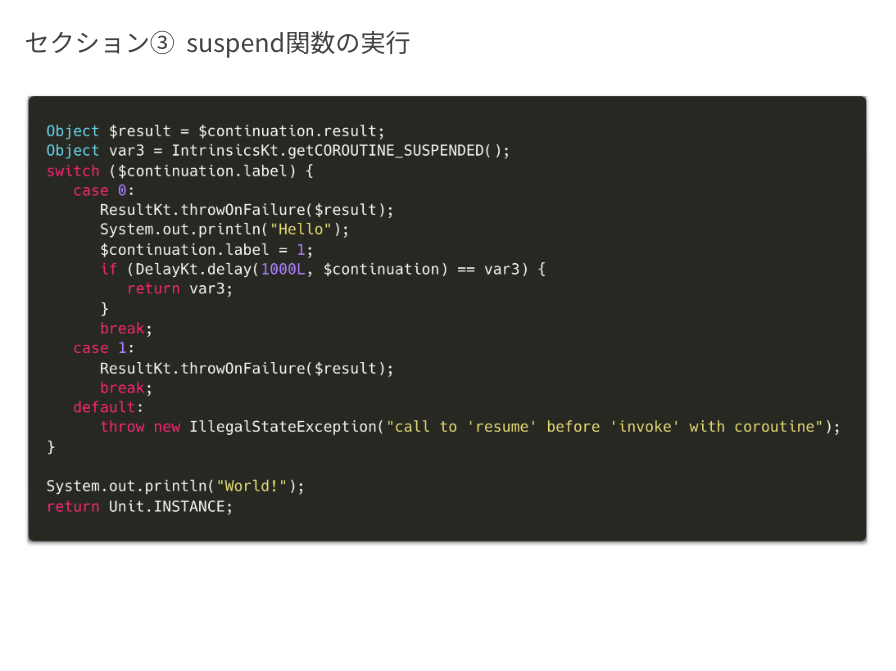Click the first 'ResultKt.throwOnFailure($result)' line
The image size is (896, 671).
[247, 210]
